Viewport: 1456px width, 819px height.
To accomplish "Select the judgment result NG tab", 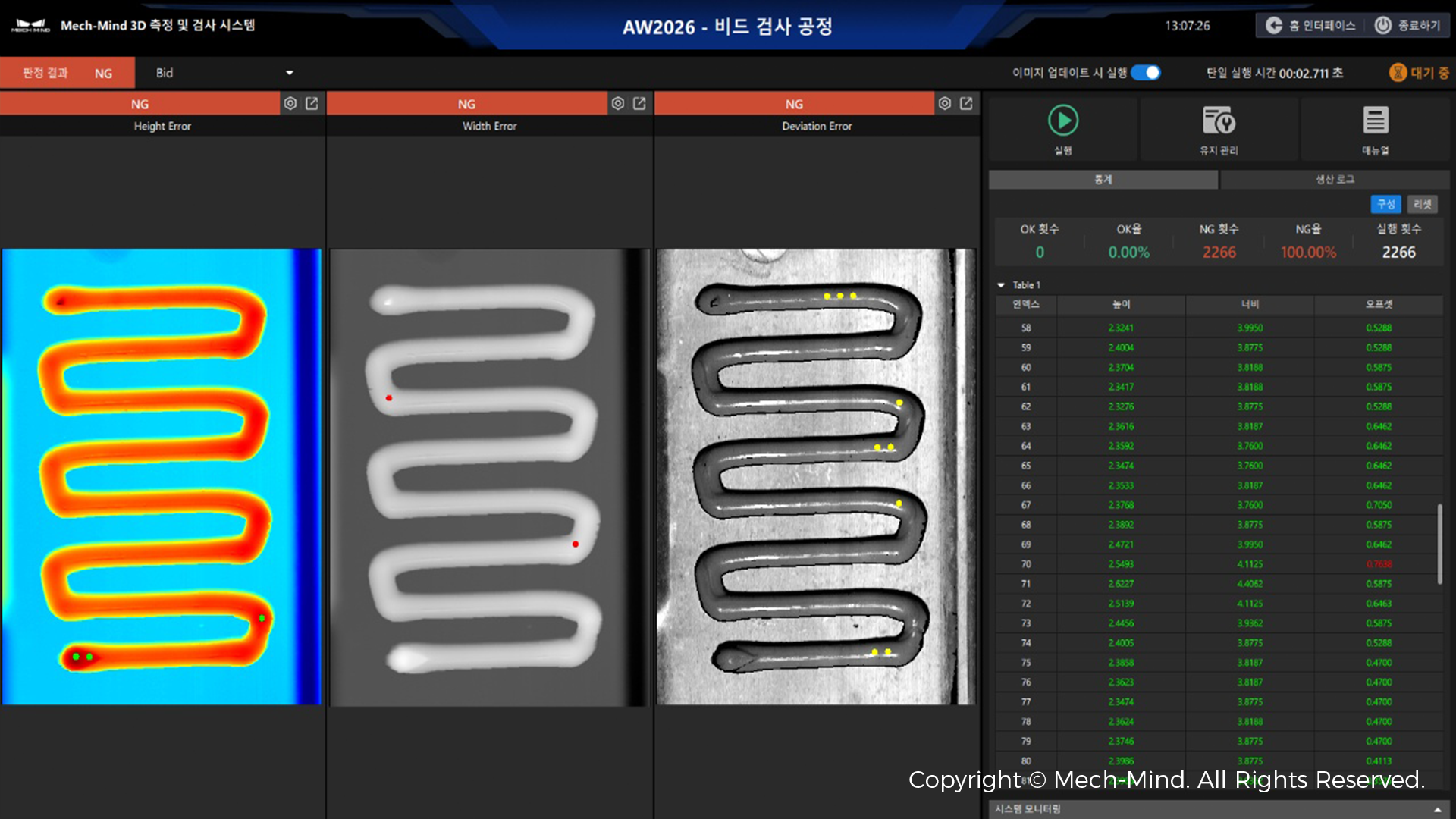I will tap(67, 73).
